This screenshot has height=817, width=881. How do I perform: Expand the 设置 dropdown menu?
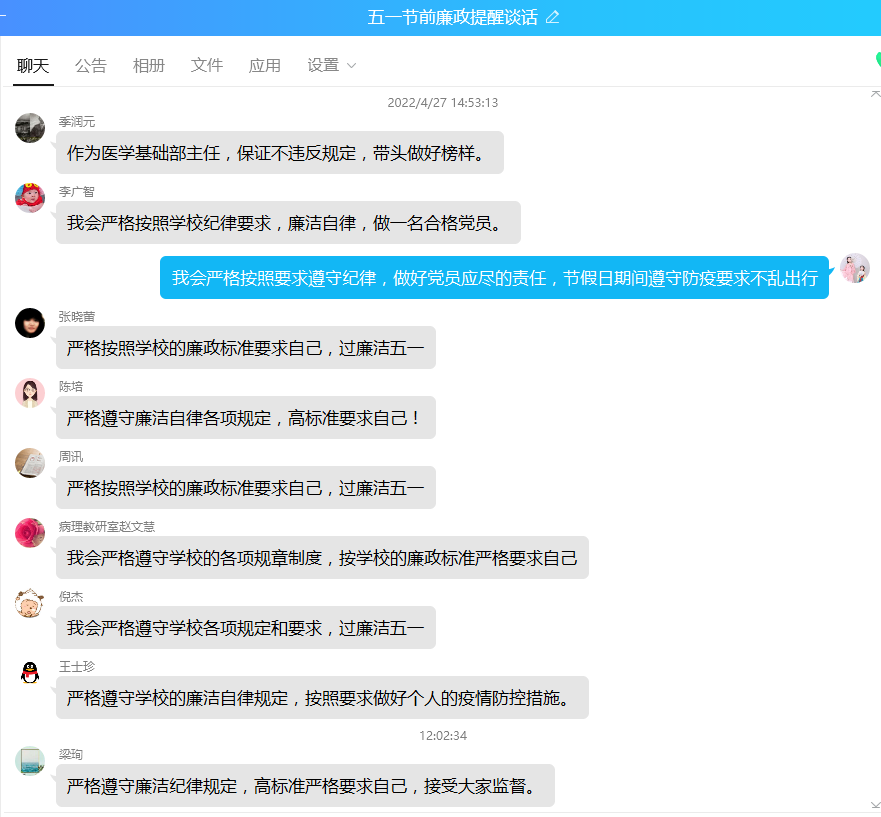point(332,65)
